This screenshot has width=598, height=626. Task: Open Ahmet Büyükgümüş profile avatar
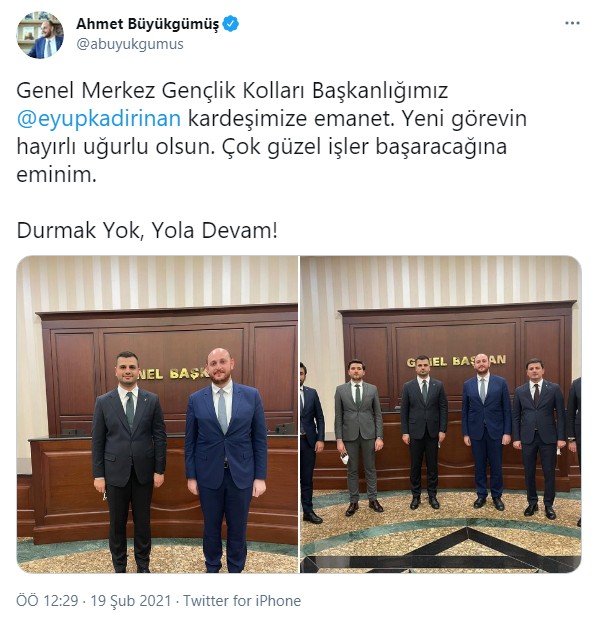pyautogui.click(x=40, y=35)
